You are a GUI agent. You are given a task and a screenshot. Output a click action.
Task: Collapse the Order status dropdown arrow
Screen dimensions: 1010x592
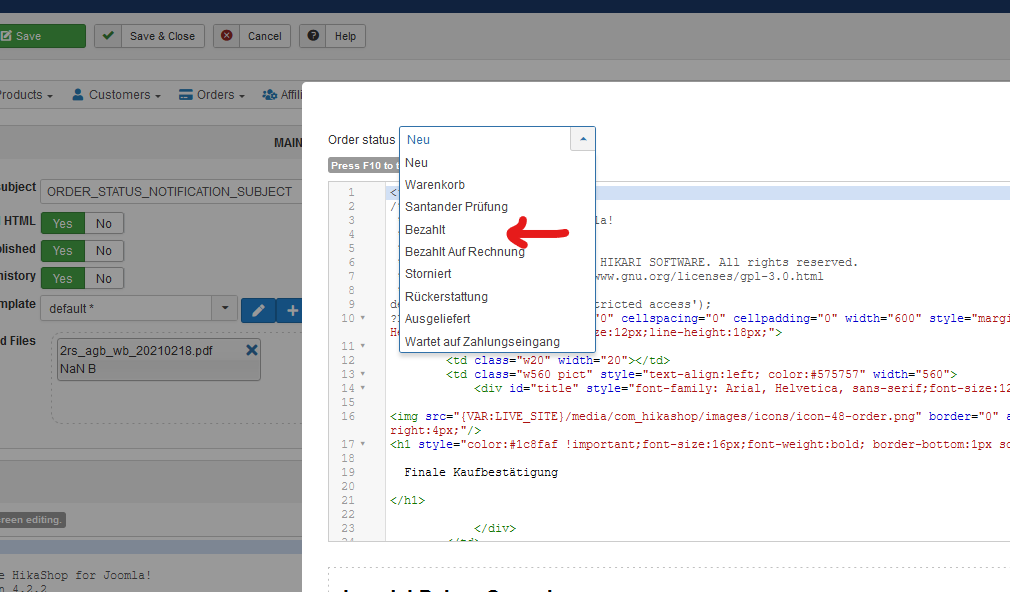pos(582,140)
